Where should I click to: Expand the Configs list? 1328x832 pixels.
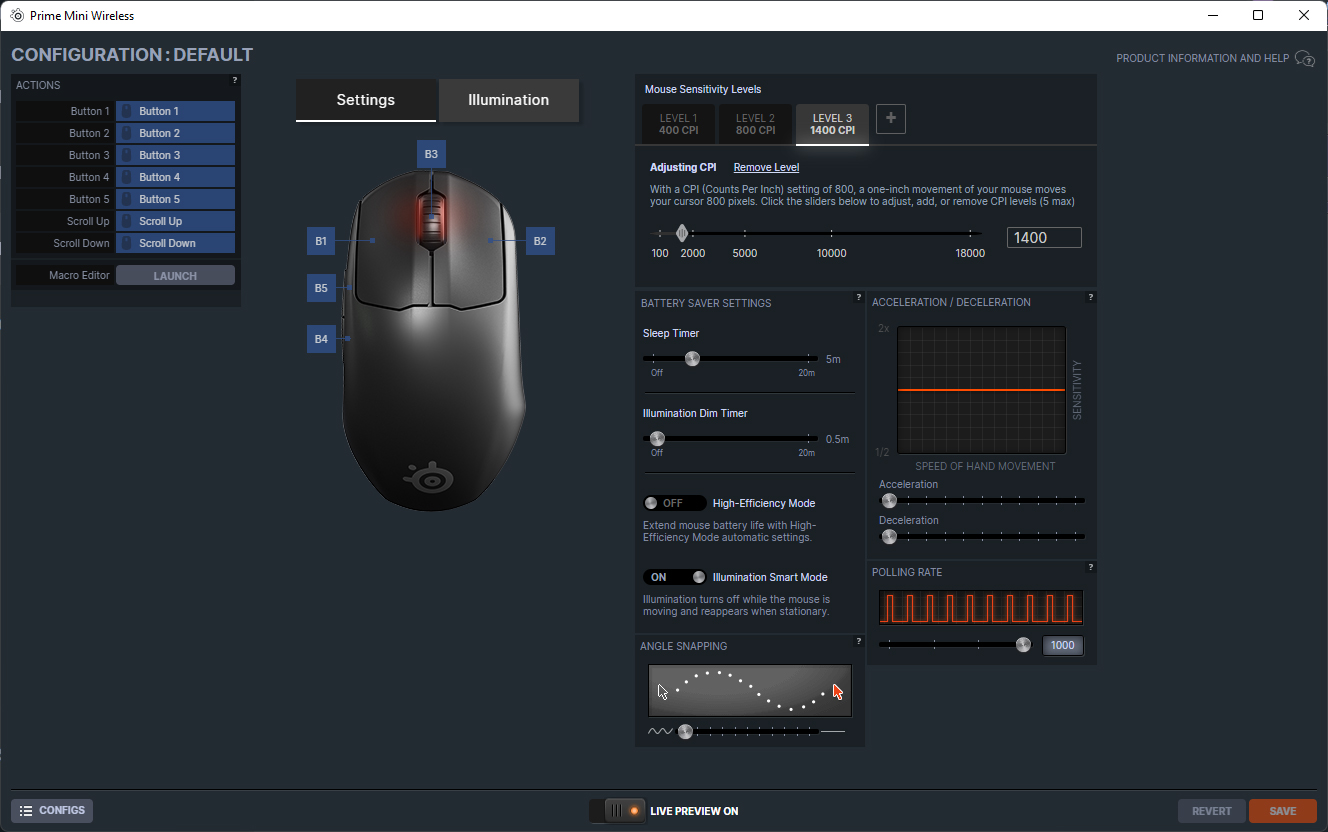52,810
